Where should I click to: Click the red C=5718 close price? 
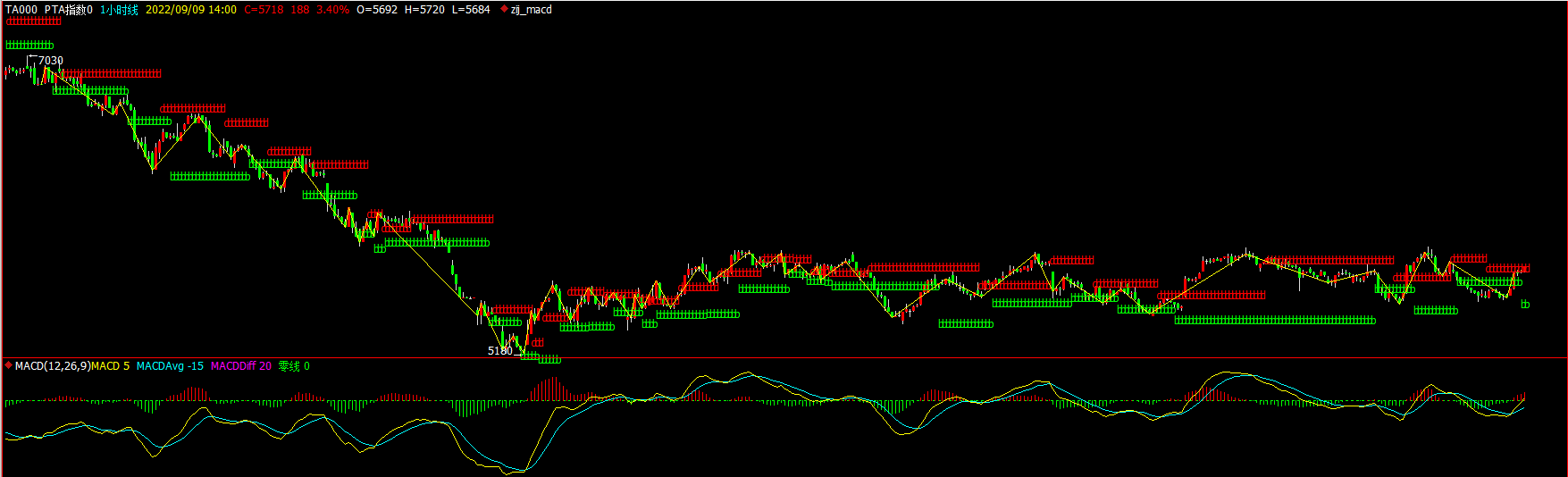click(x=264, y=10)
